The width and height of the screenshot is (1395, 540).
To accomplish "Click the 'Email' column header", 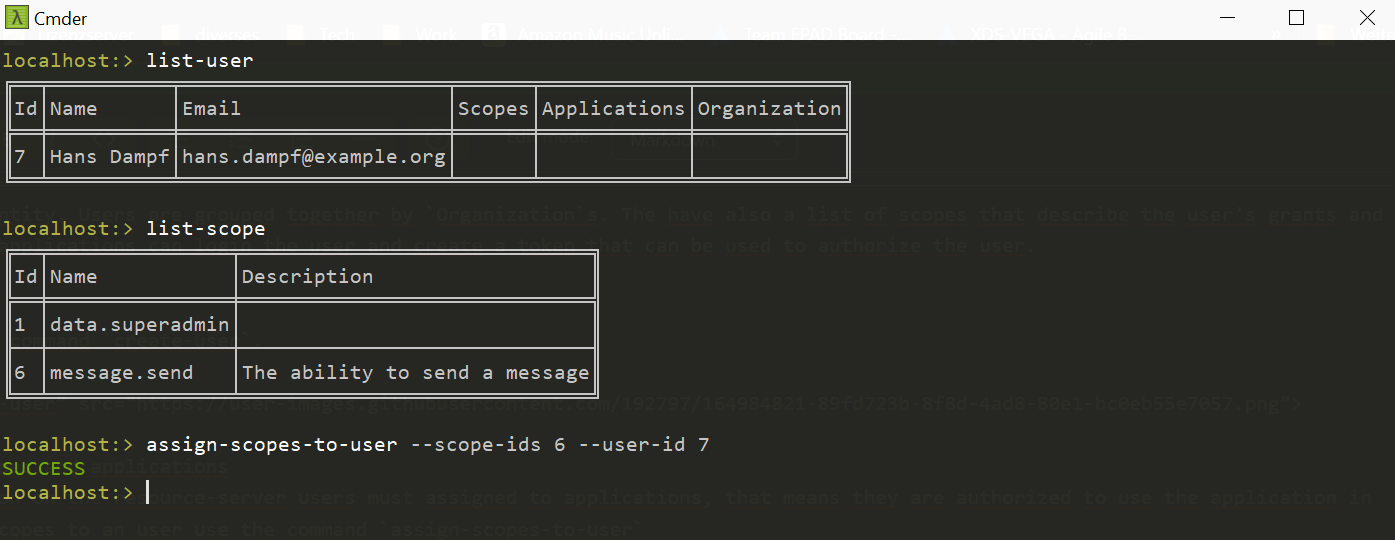I will 211,109.
